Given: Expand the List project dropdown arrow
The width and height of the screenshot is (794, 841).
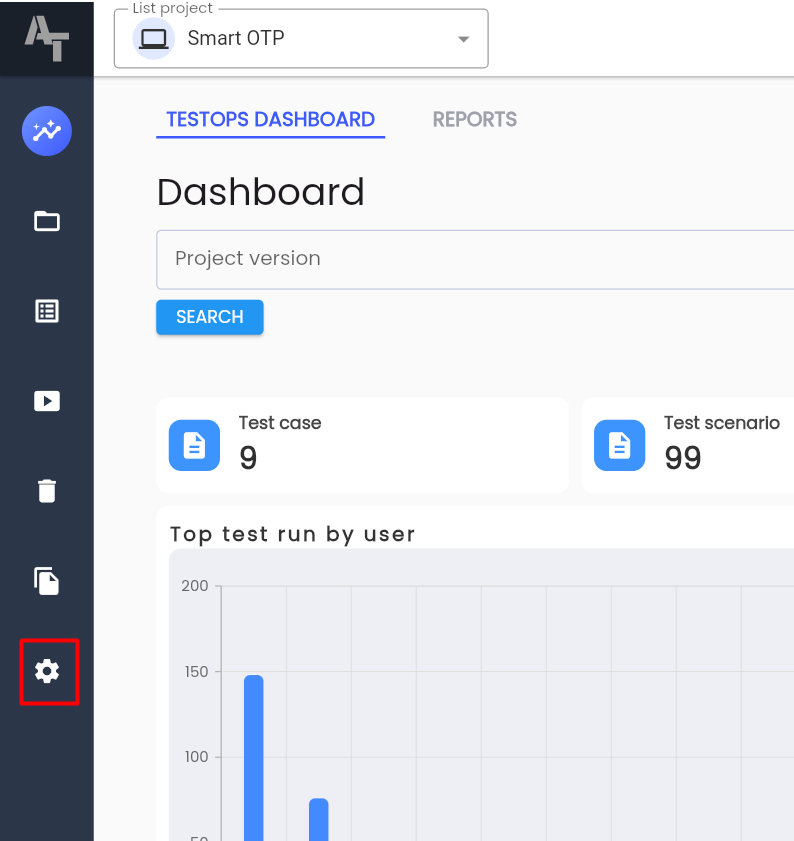Looking at the screenshot, I should pyautogui.click(x=464, y=39).
